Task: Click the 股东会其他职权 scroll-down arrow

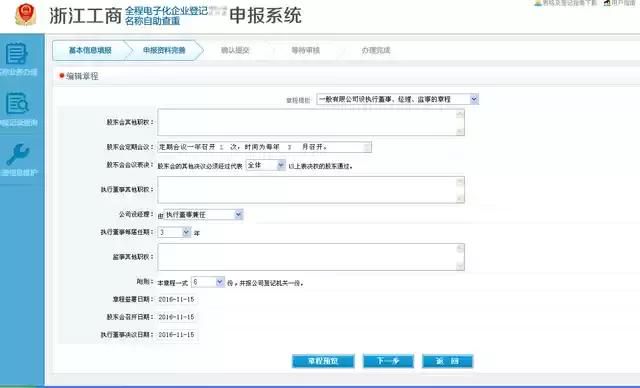Action: click(460, 131)
